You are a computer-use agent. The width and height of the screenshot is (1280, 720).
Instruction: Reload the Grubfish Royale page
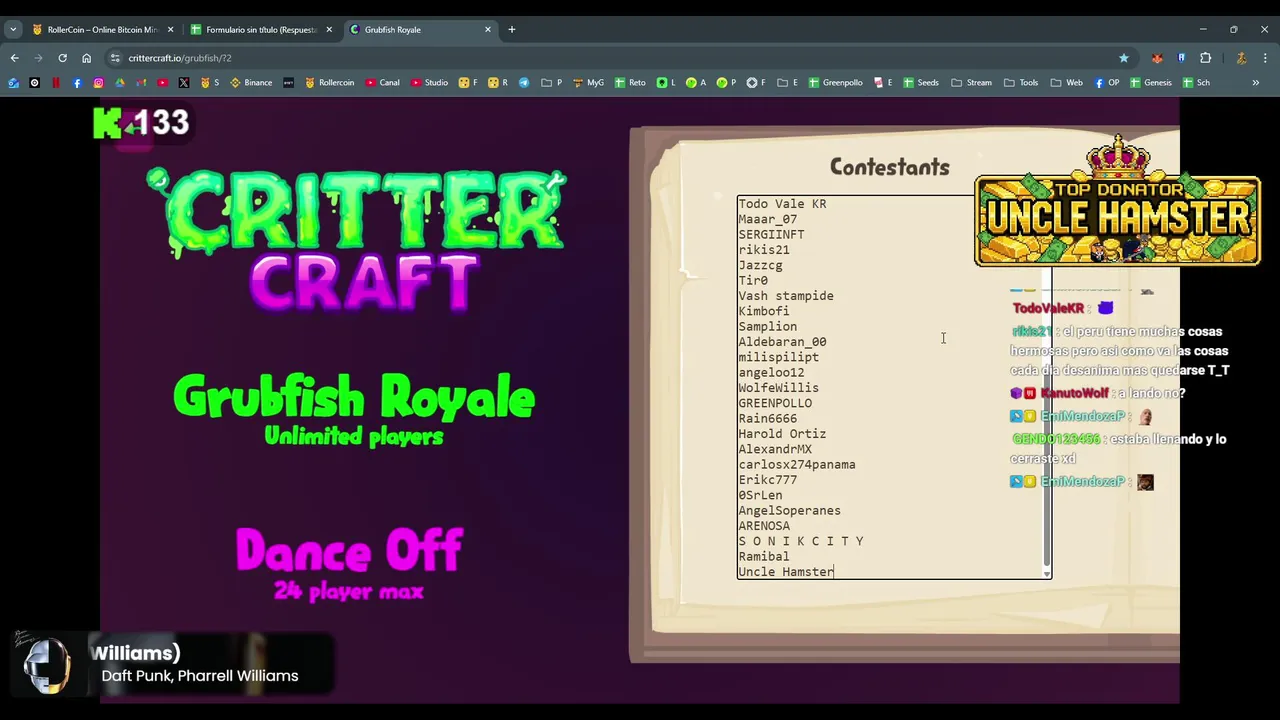[62, 58]
